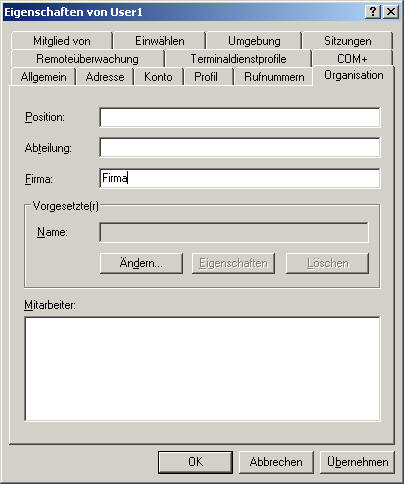Viewport: 404px width, 484px height.
Task: Switch to the Adresse tab
Action: [x=105, y=77]
